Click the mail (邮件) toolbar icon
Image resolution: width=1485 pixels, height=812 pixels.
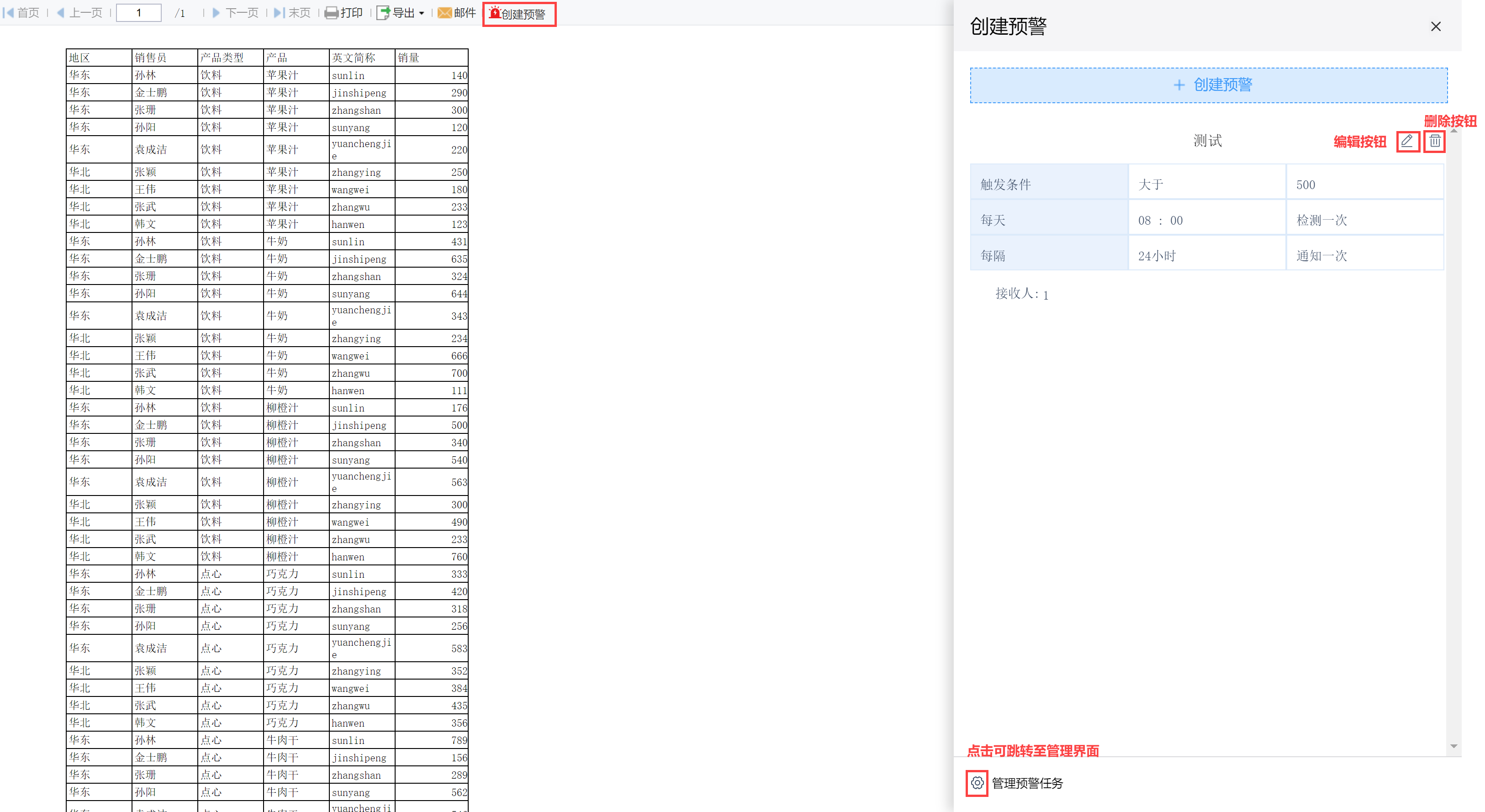444,13
